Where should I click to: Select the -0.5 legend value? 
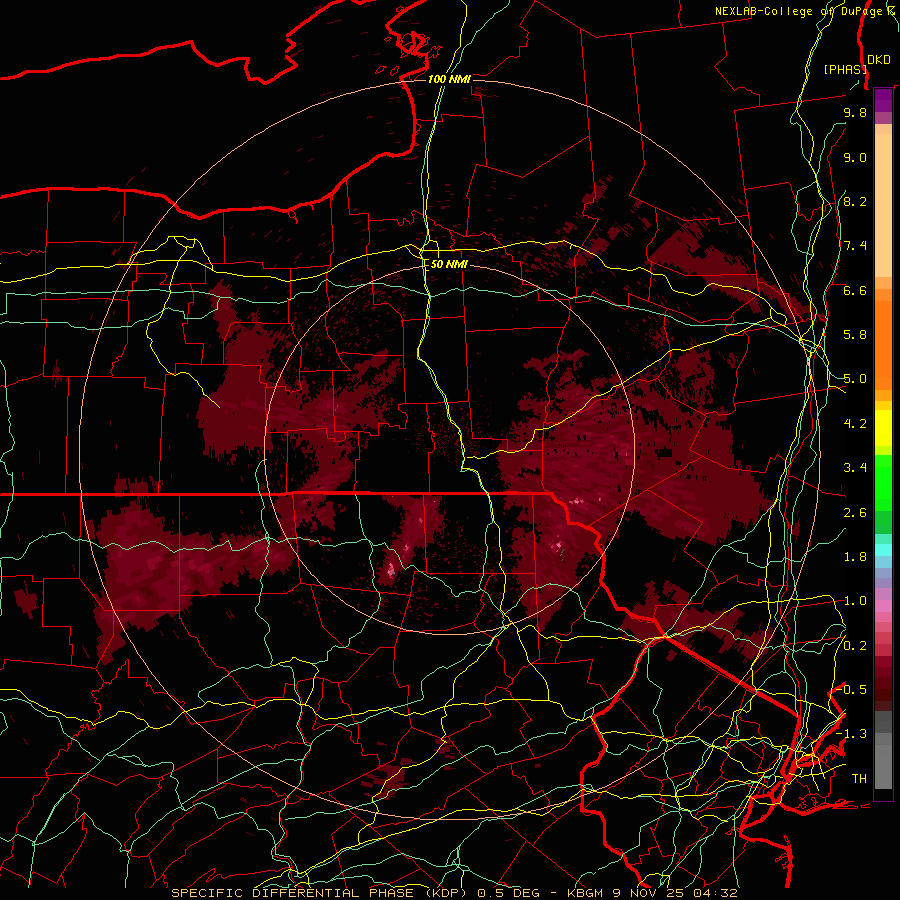851,690
